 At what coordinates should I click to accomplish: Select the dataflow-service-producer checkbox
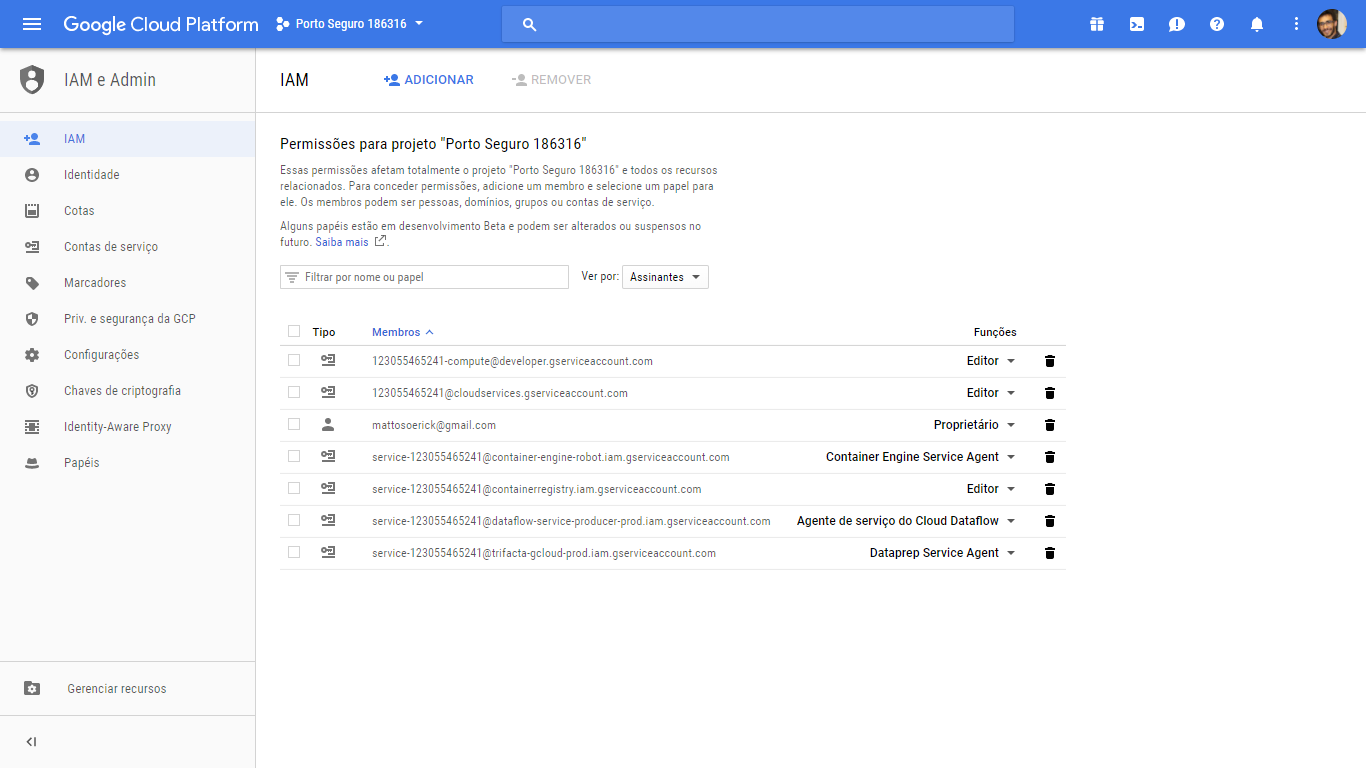[x=294, y=520]
